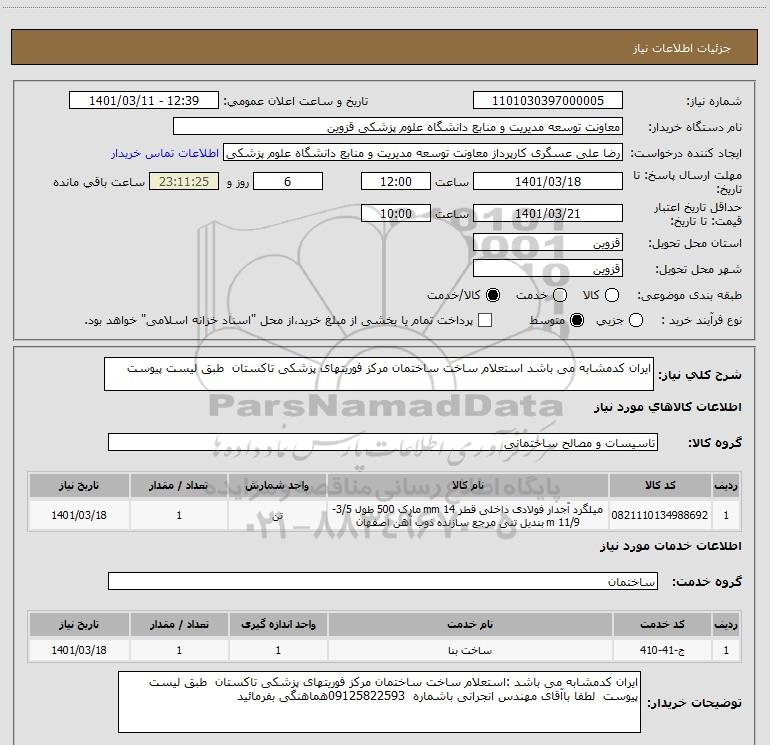Choose the جزیی purchase type radio
The image size is (770, 745).
[x=636, y=321]
